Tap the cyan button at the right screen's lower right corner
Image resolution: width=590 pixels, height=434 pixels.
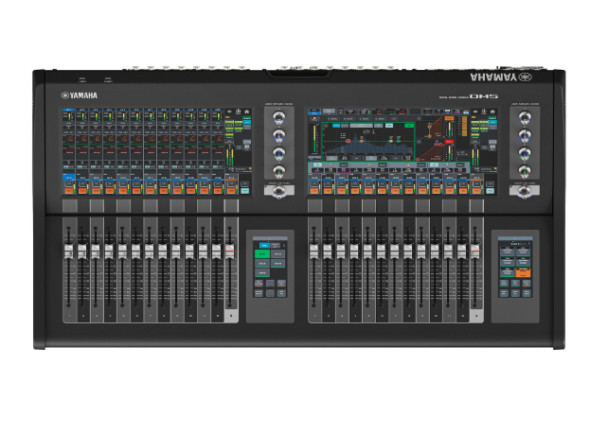pyautogui.click(x=490, y=191)
